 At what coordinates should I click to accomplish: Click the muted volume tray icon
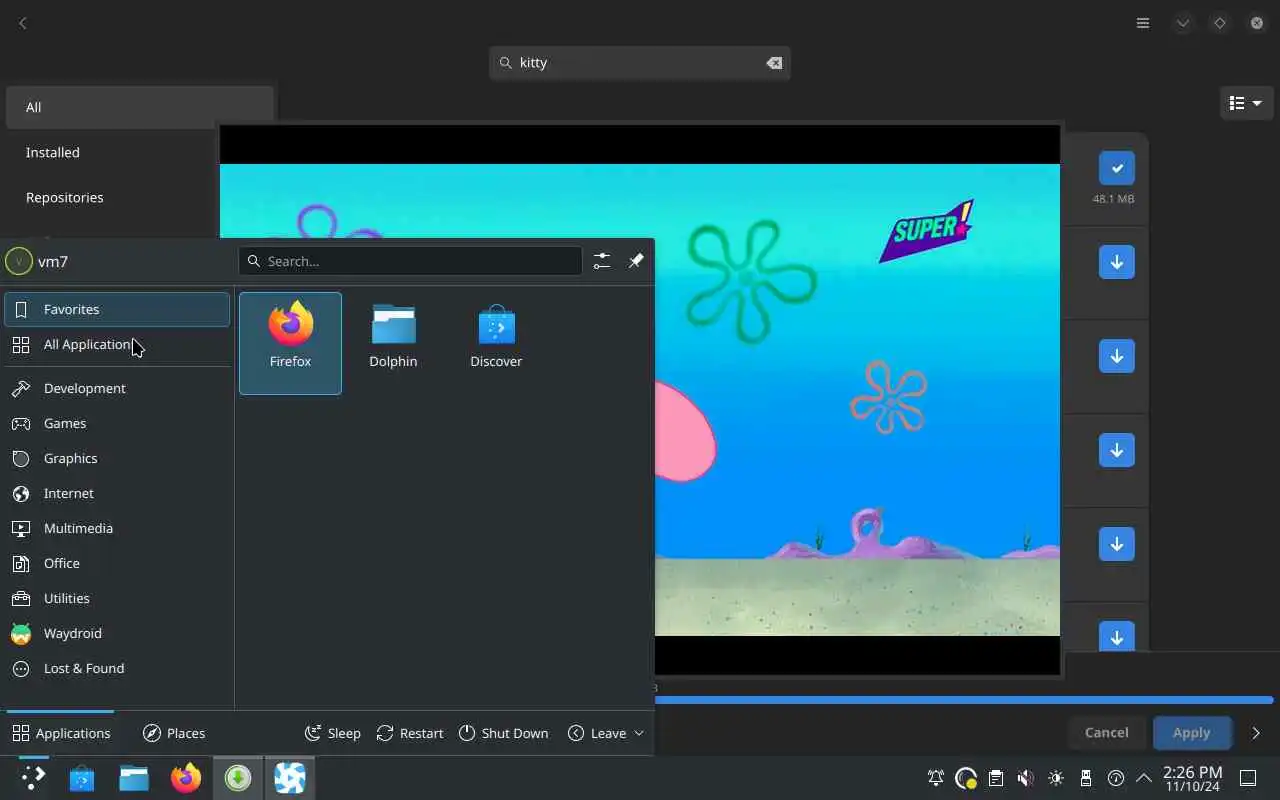tap(1026, 778)
